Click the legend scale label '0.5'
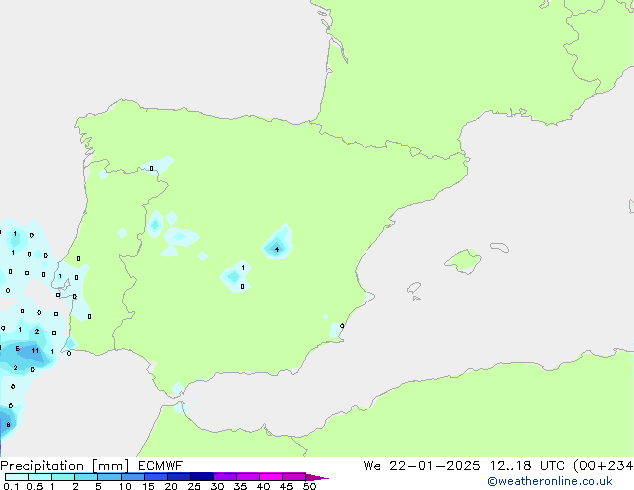This screenshot has width=634, height=490. coord(35,486)
